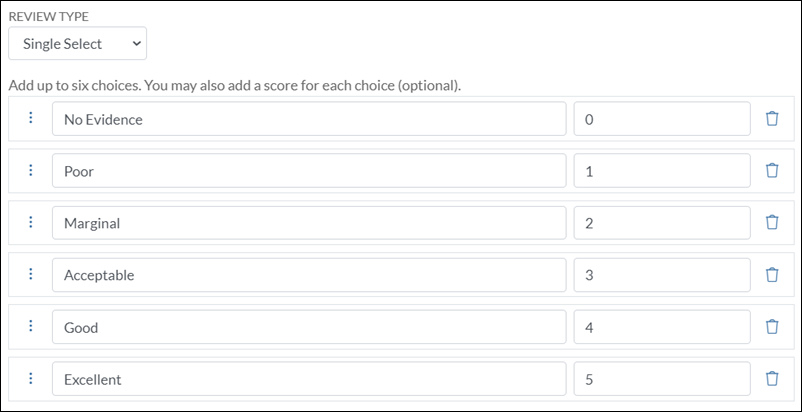The height and width of the screenshot is (412, 802).
Task: Click the drag handle beside Excellent
Action: (x=30, y=379)
